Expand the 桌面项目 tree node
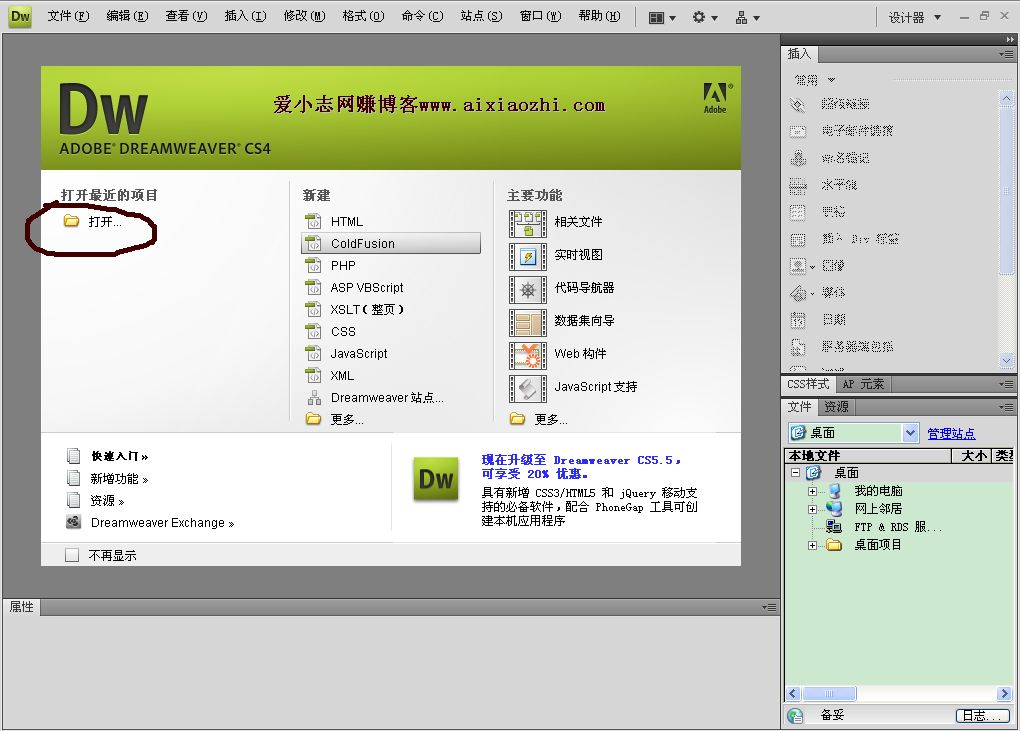Screen dimensions: 1020x731 pyautogui.click(x=812, y=546)
